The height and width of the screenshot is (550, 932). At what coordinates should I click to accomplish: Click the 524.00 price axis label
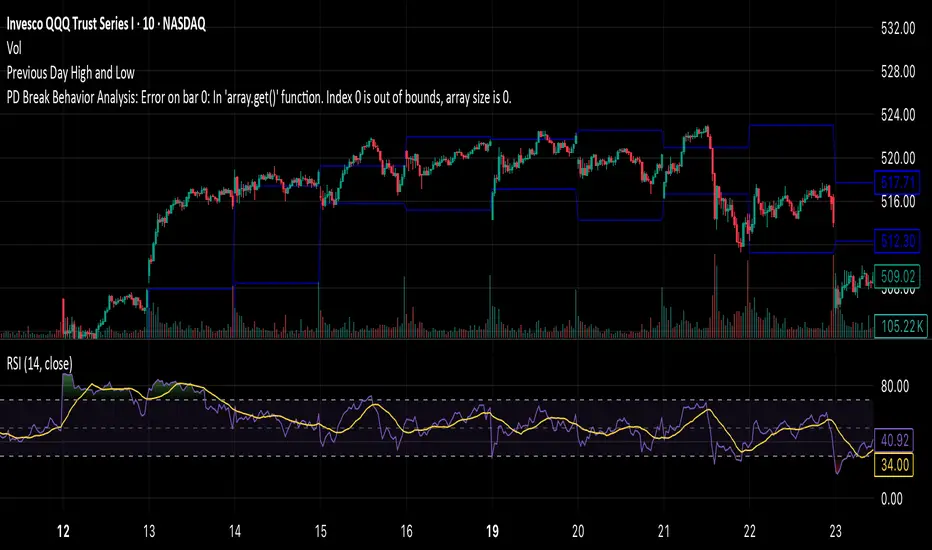coord(898,115)
